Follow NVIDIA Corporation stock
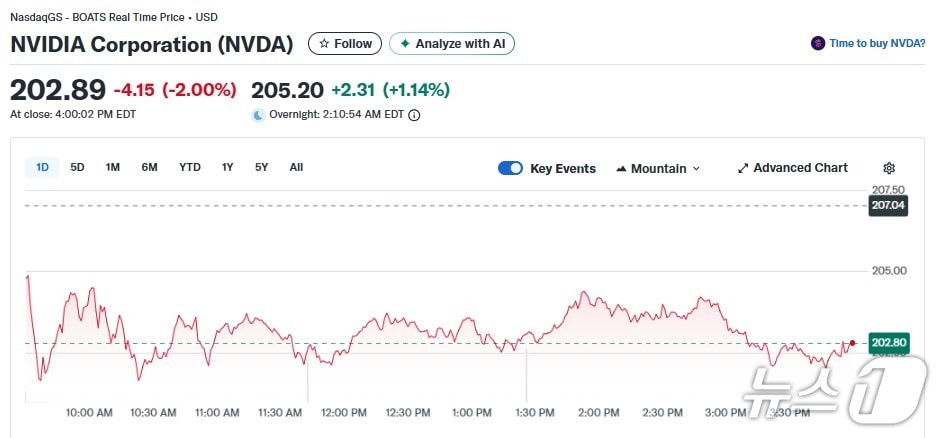 pos(345,44)
